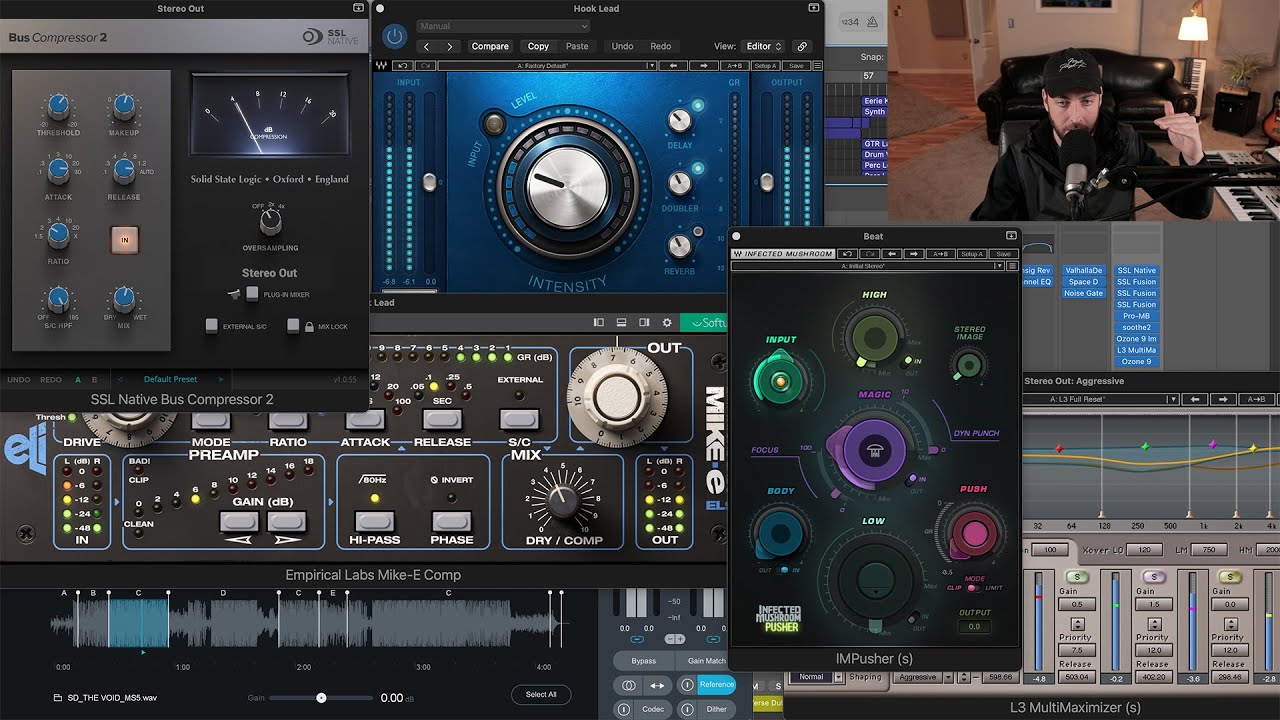This screenshot has width=1280, height=720.
Task: Toggle the PHASE invert button on Mike-E Comp
Action: [451, 521]
